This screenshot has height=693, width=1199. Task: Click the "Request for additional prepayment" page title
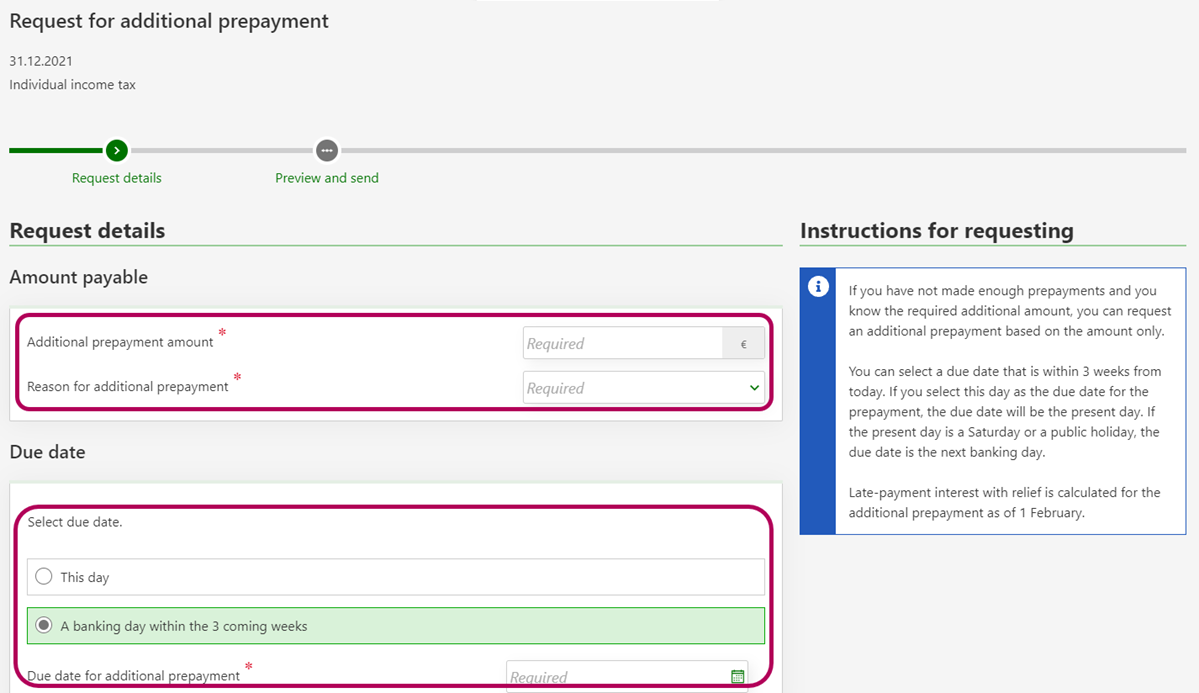[x=169, y=21]
